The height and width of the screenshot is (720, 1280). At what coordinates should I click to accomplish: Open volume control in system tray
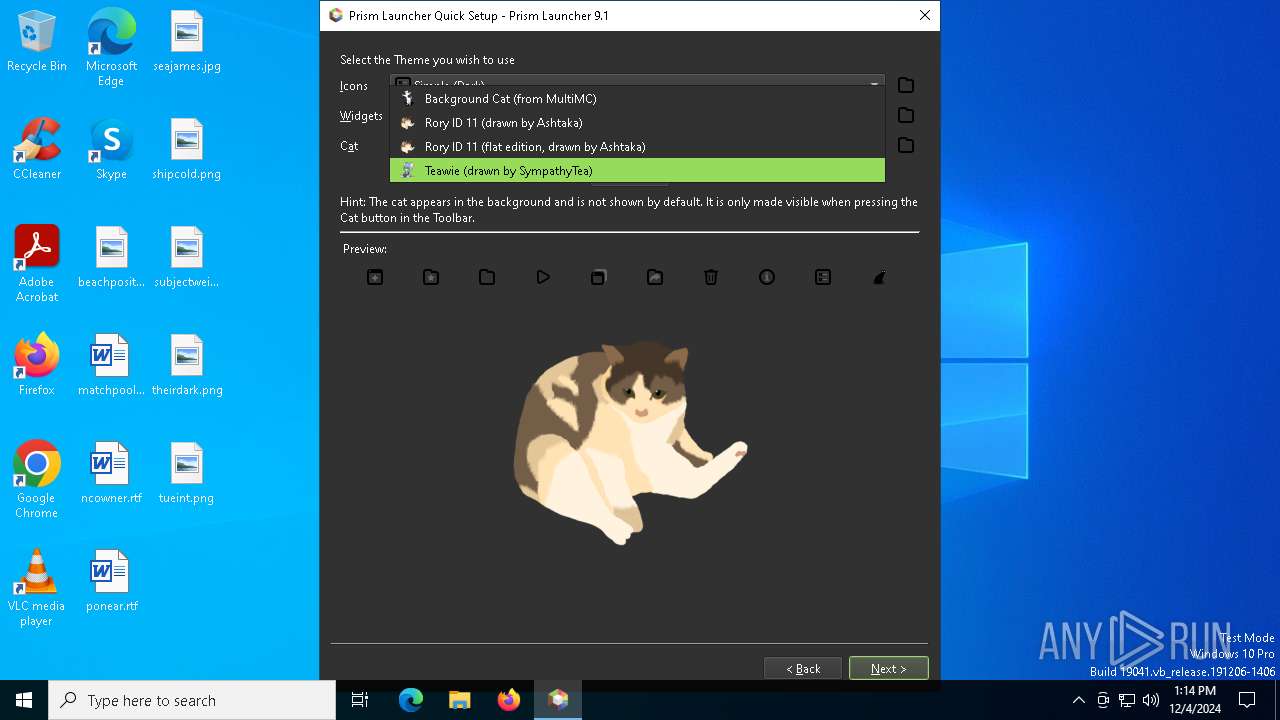[x=1151, y=700]
